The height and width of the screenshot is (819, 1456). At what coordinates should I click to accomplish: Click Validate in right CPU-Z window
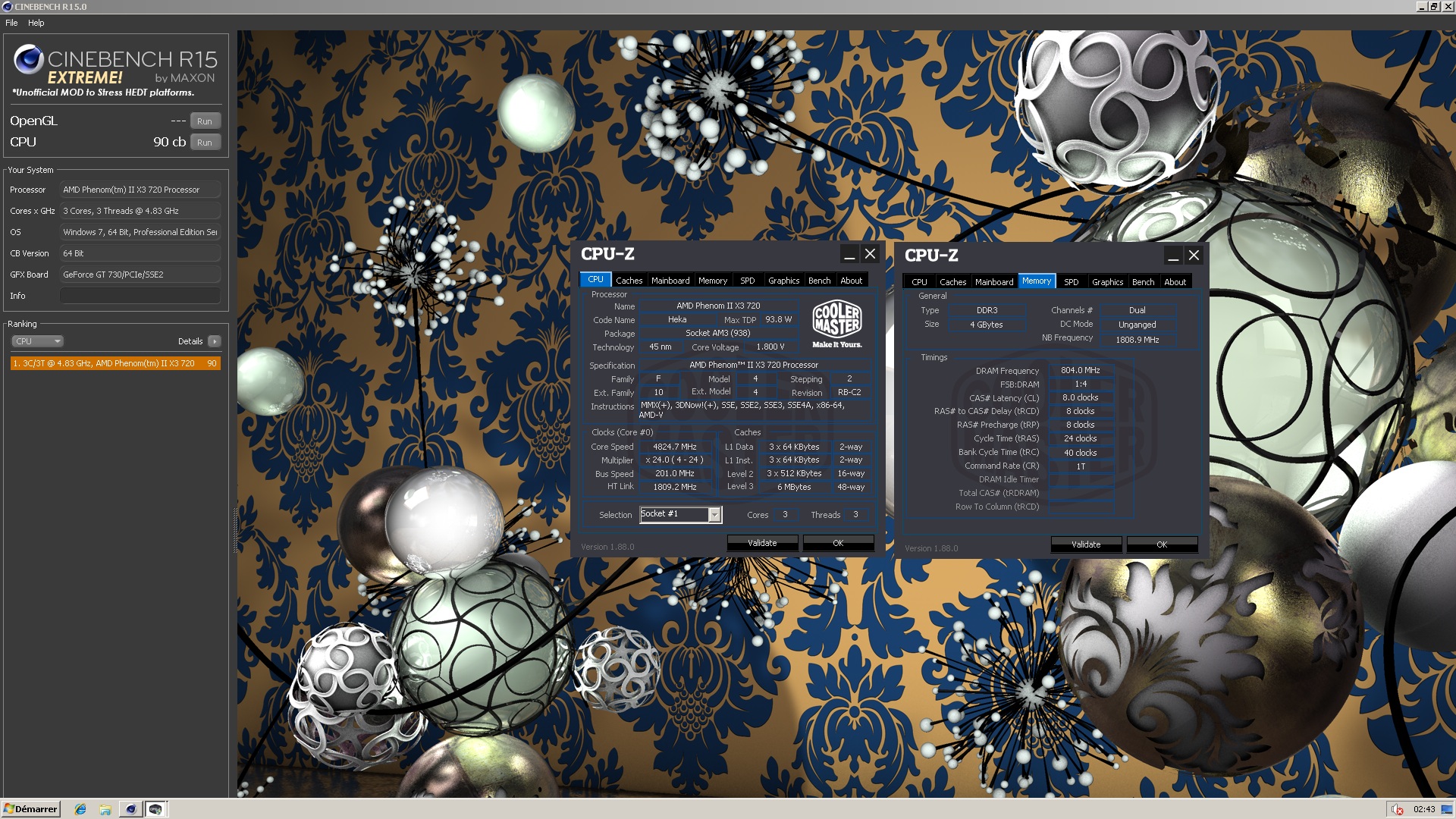point(1086,544)
